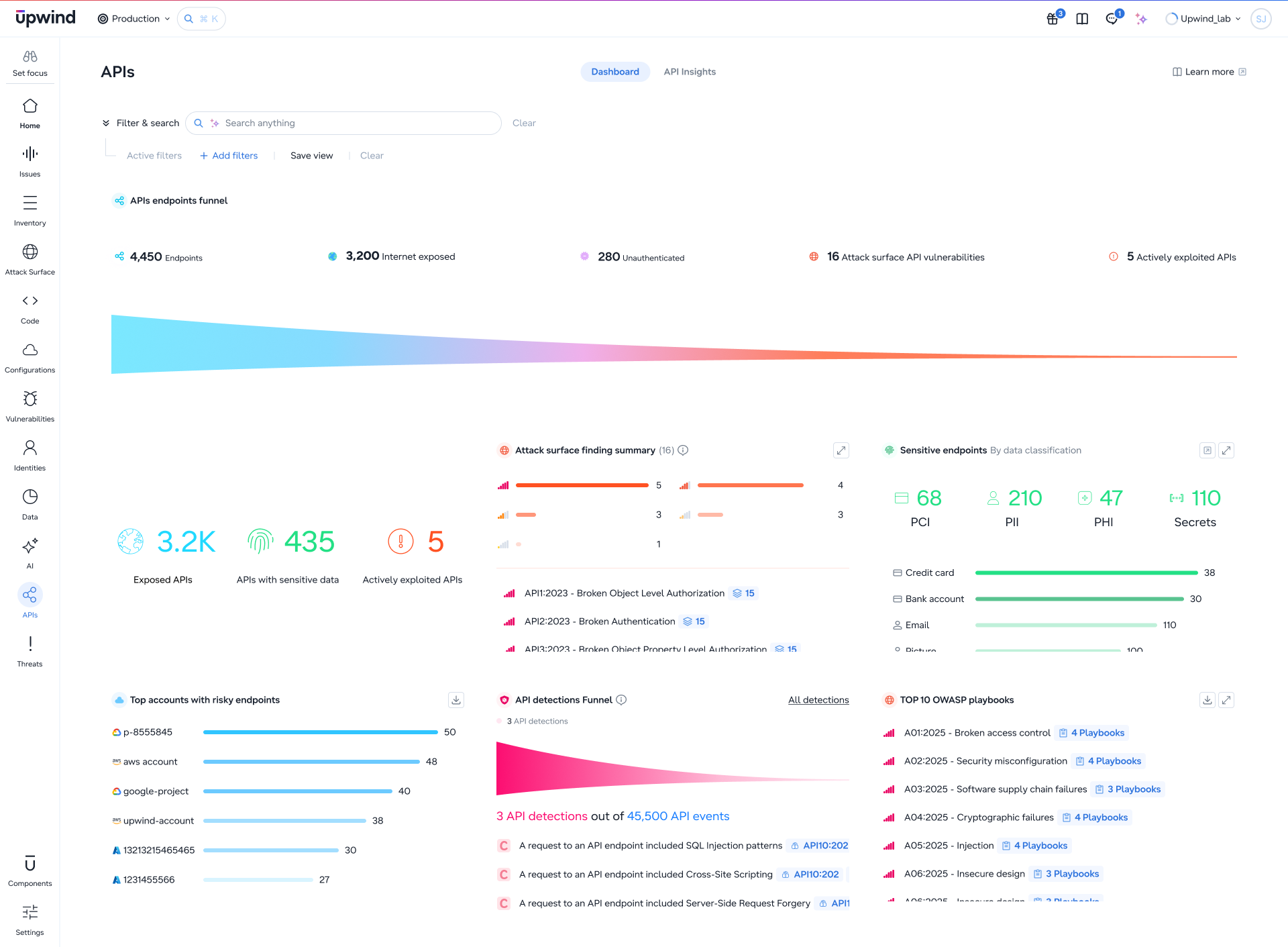
Task: Switch to the Dashboard tab
Action: (615, 72)
